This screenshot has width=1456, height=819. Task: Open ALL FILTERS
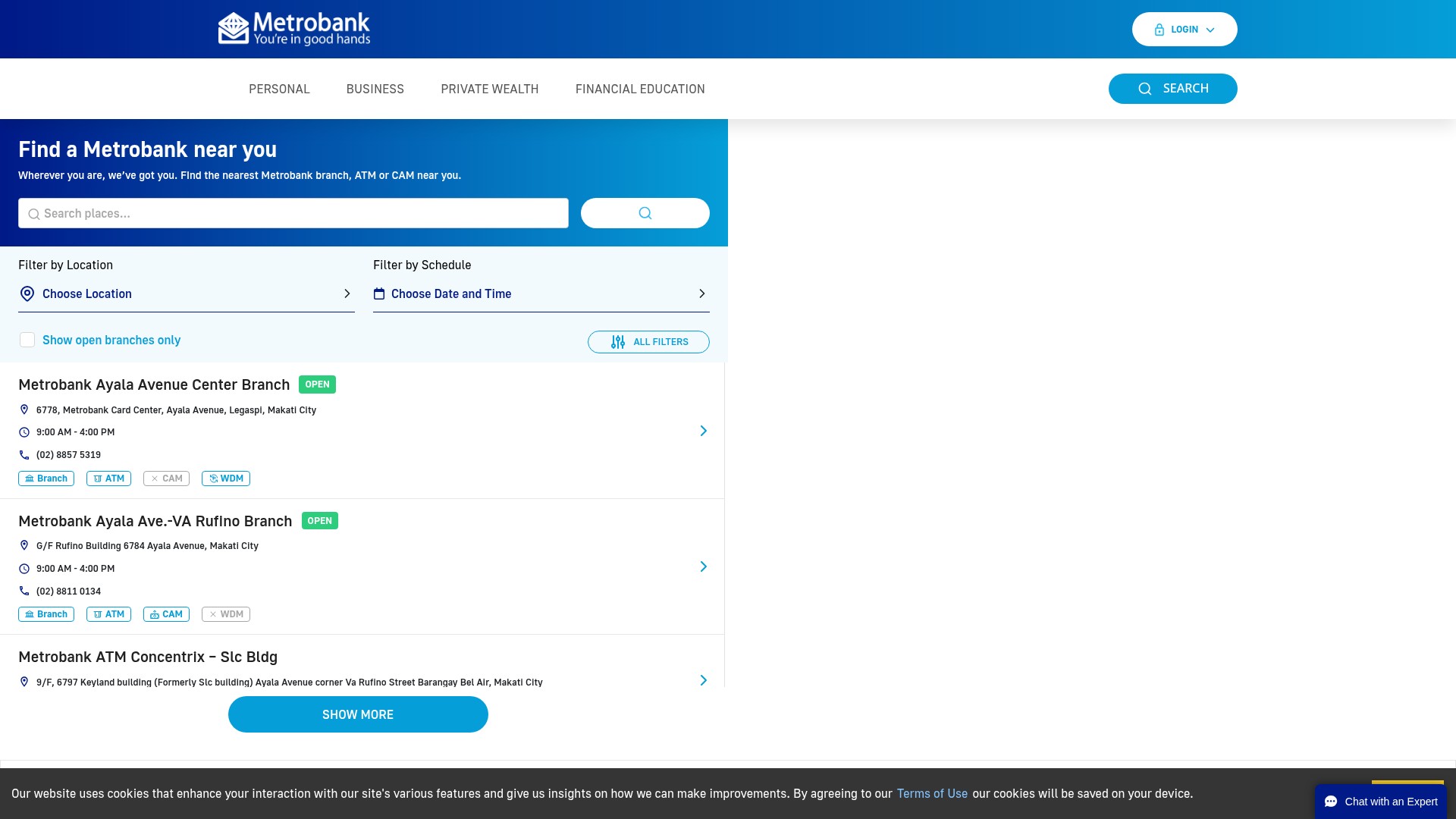(648, 342)
